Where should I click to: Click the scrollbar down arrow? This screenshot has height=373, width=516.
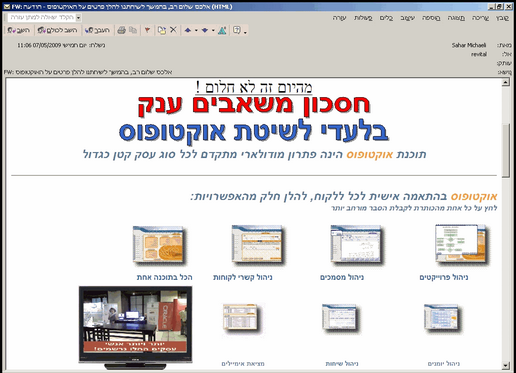pos(506,365)
